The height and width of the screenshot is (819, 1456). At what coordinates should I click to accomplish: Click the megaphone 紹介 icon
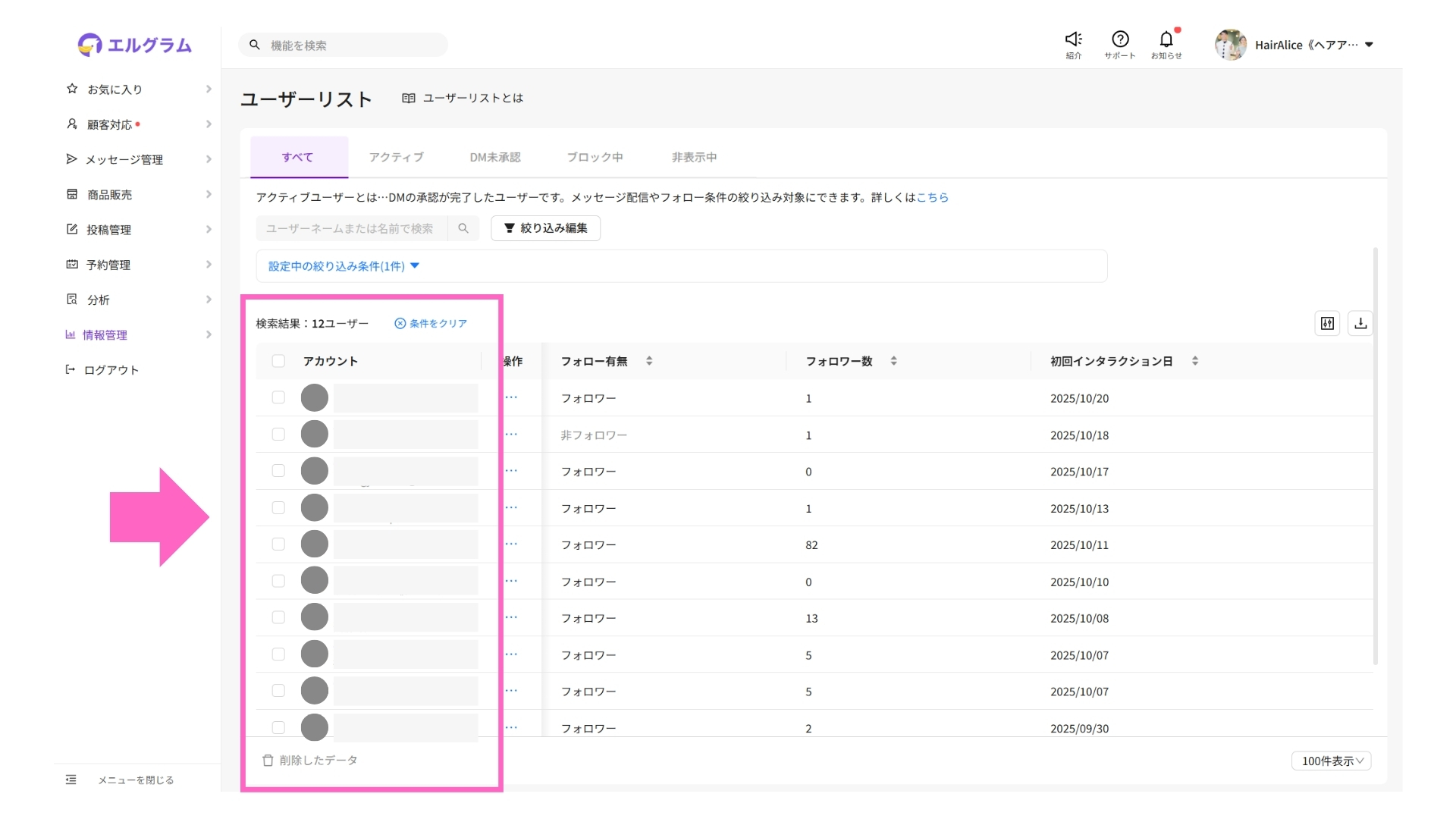(x=1073, y=39)
